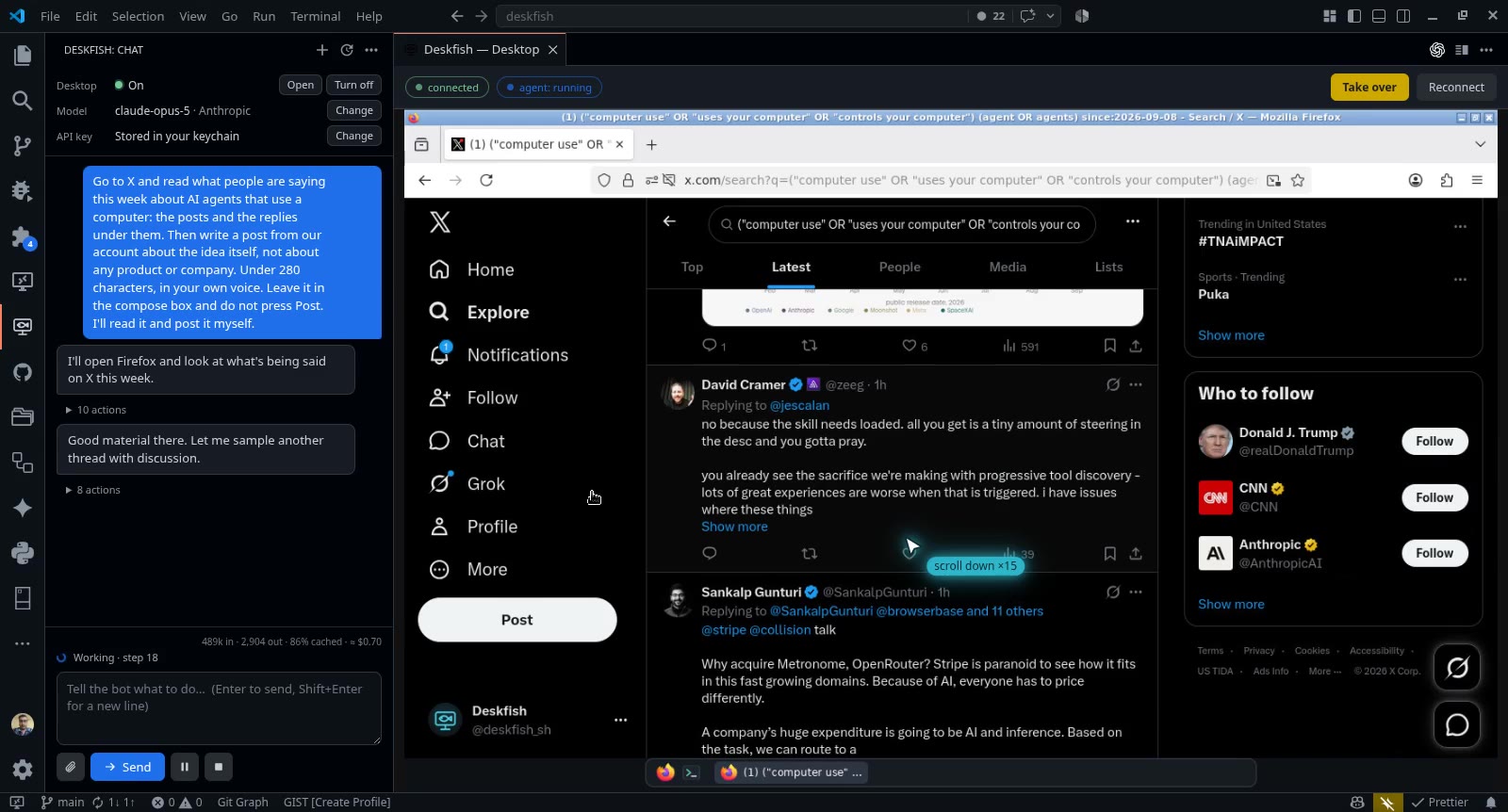Pause the running agent
The image size is (1508, 812).
click(x=185, y=767)
